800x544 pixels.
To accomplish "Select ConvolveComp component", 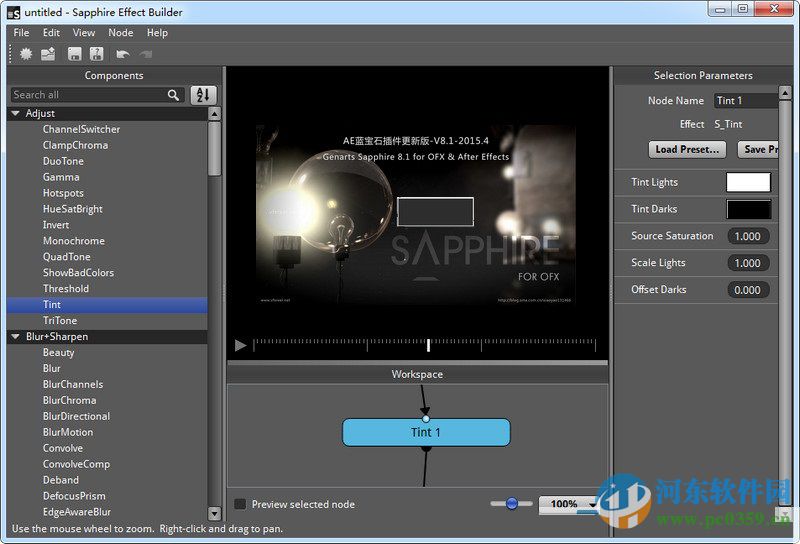I will pos(77,464).
